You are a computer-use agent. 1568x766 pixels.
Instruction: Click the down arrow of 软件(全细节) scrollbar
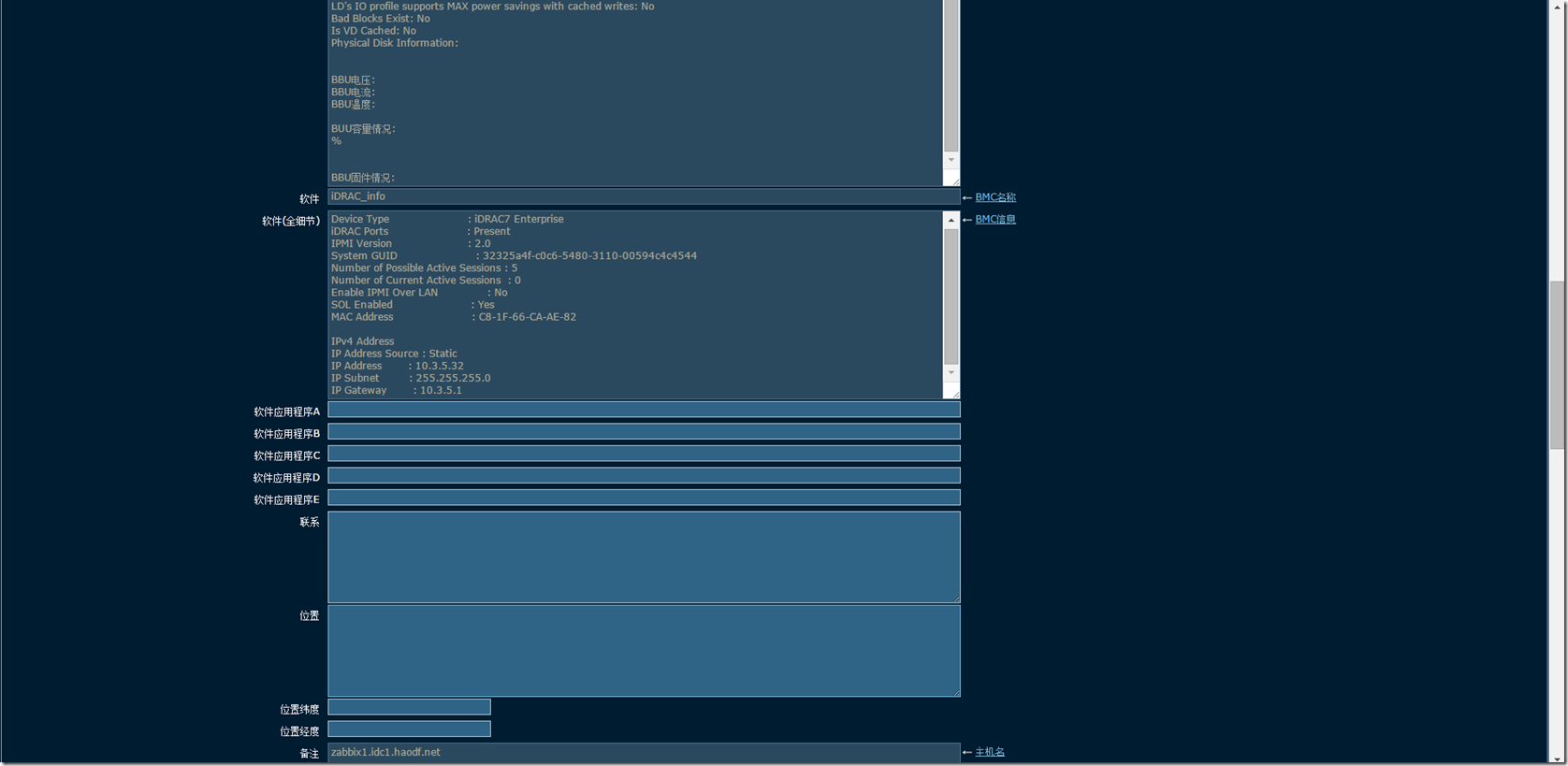click(x=951, y=372)
